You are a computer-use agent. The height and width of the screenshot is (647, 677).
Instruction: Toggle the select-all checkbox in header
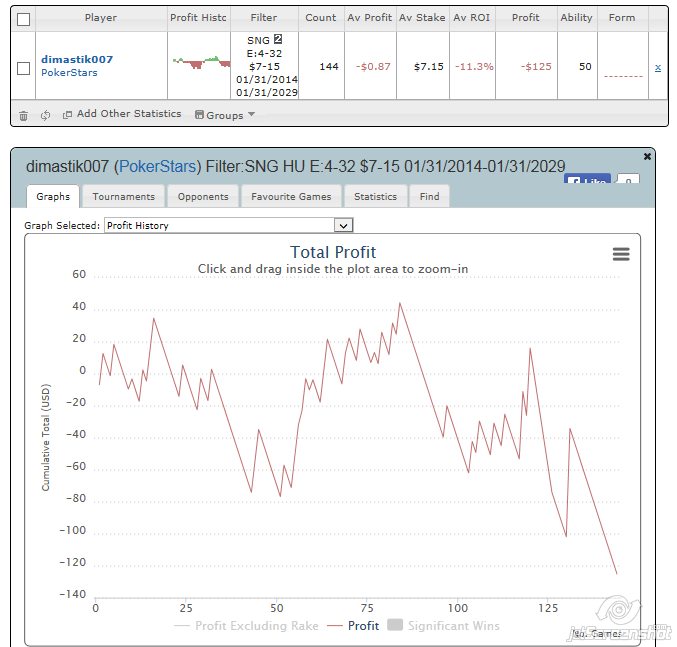24,18
